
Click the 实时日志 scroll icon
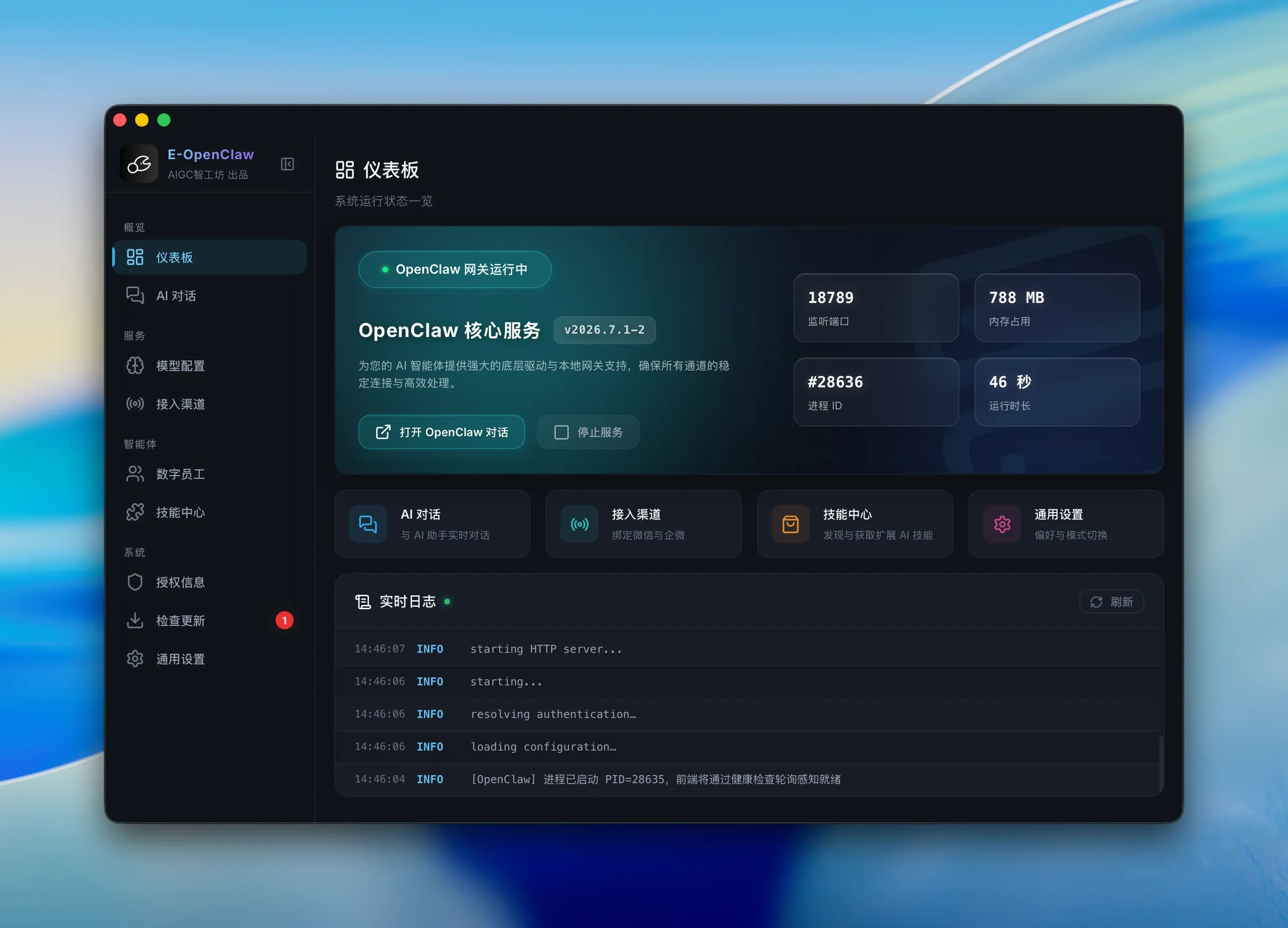[x=363, y=602]
